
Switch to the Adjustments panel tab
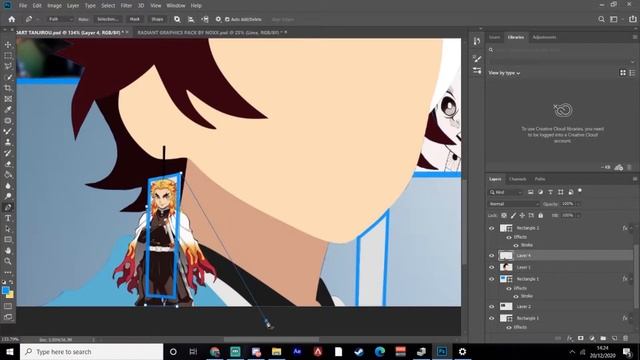tap(544, 37)
